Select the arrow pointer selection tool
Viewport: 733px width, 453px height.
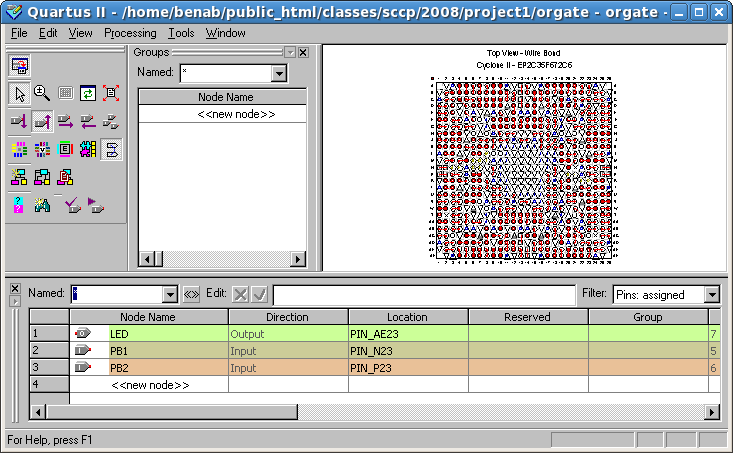[x=20, y=93]
